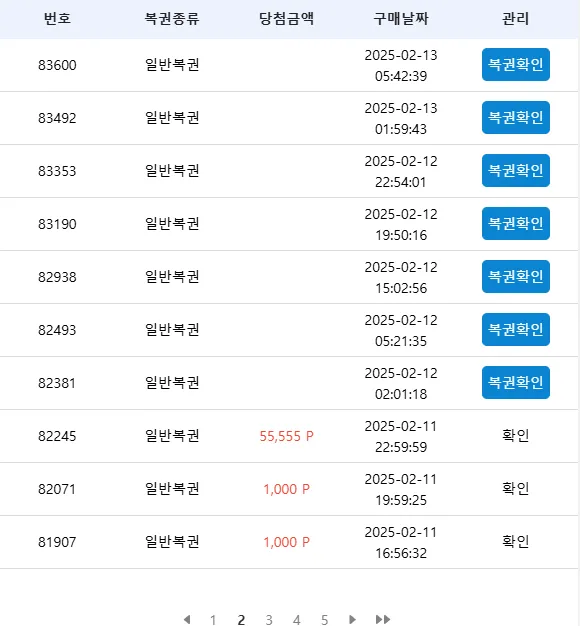The height and width of the screenshot is (626, 580).
Task: Check ticket 82381 via 복권확인
Action: coord(516,382)
